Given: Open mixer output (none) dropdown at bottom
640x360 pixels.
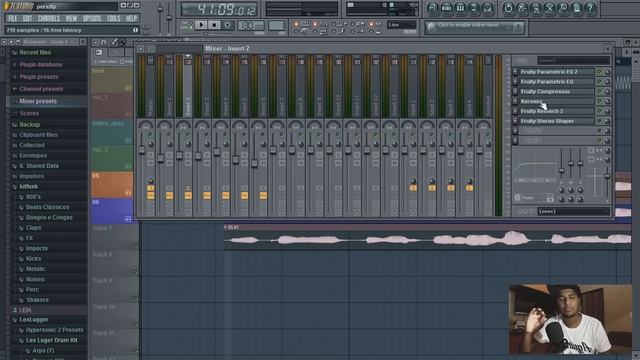Looking at the screenshot, I should click(x=573, y=211).
